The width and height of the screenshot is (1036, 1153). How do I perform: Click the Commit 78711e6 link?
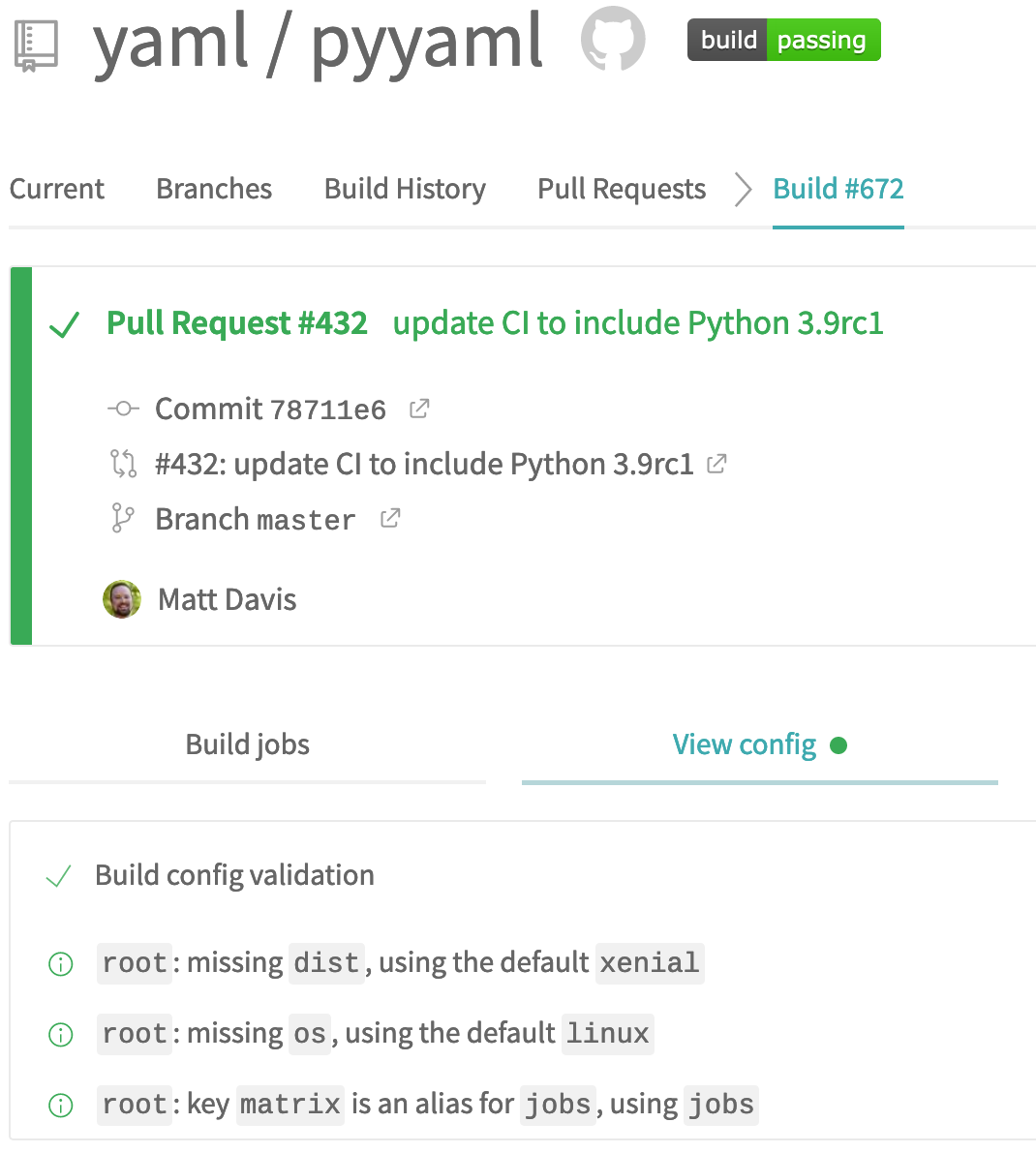click(x=270, y=409)
